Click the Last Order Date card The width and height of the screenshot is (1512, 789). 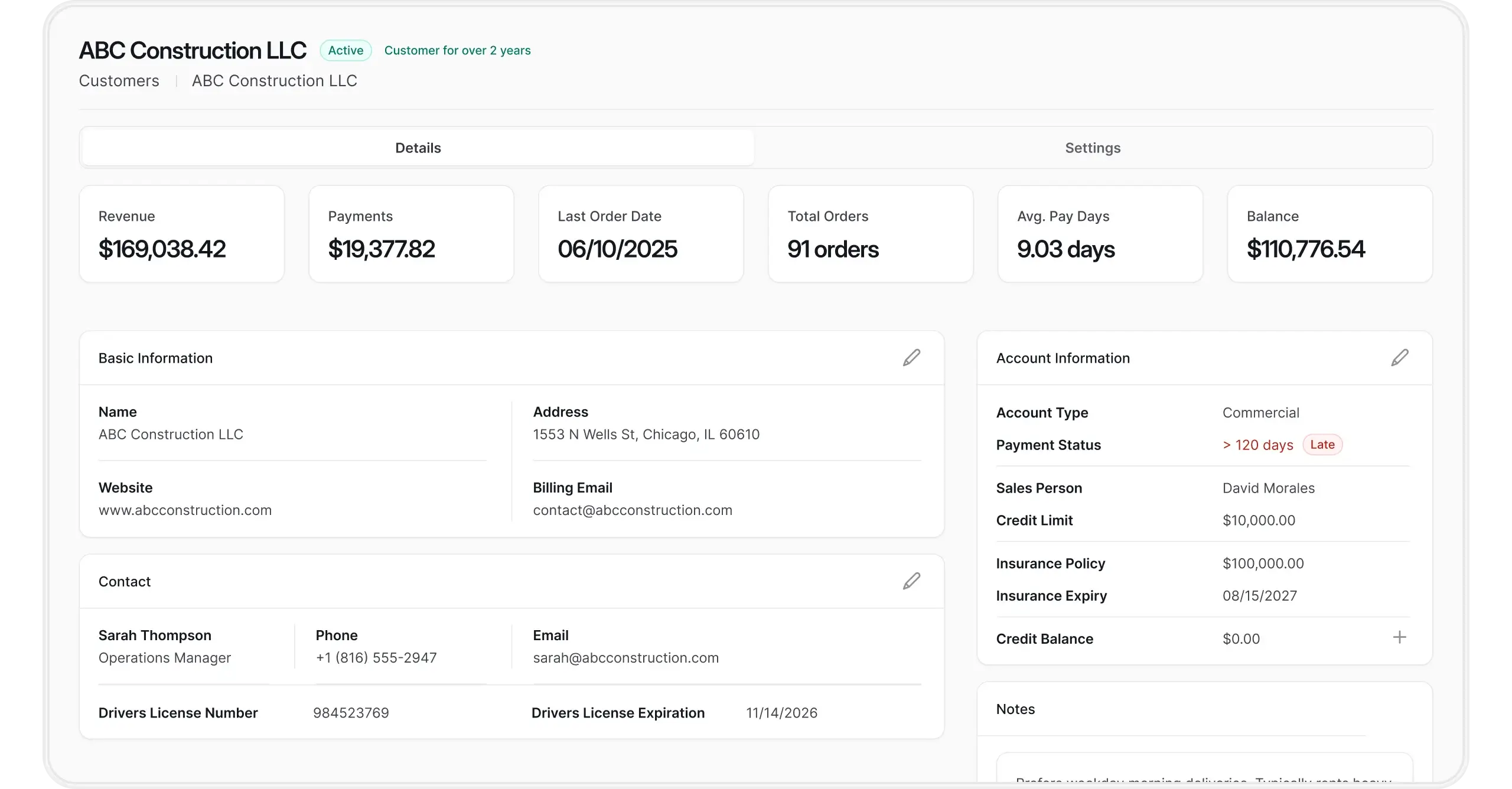click(641, 234)
